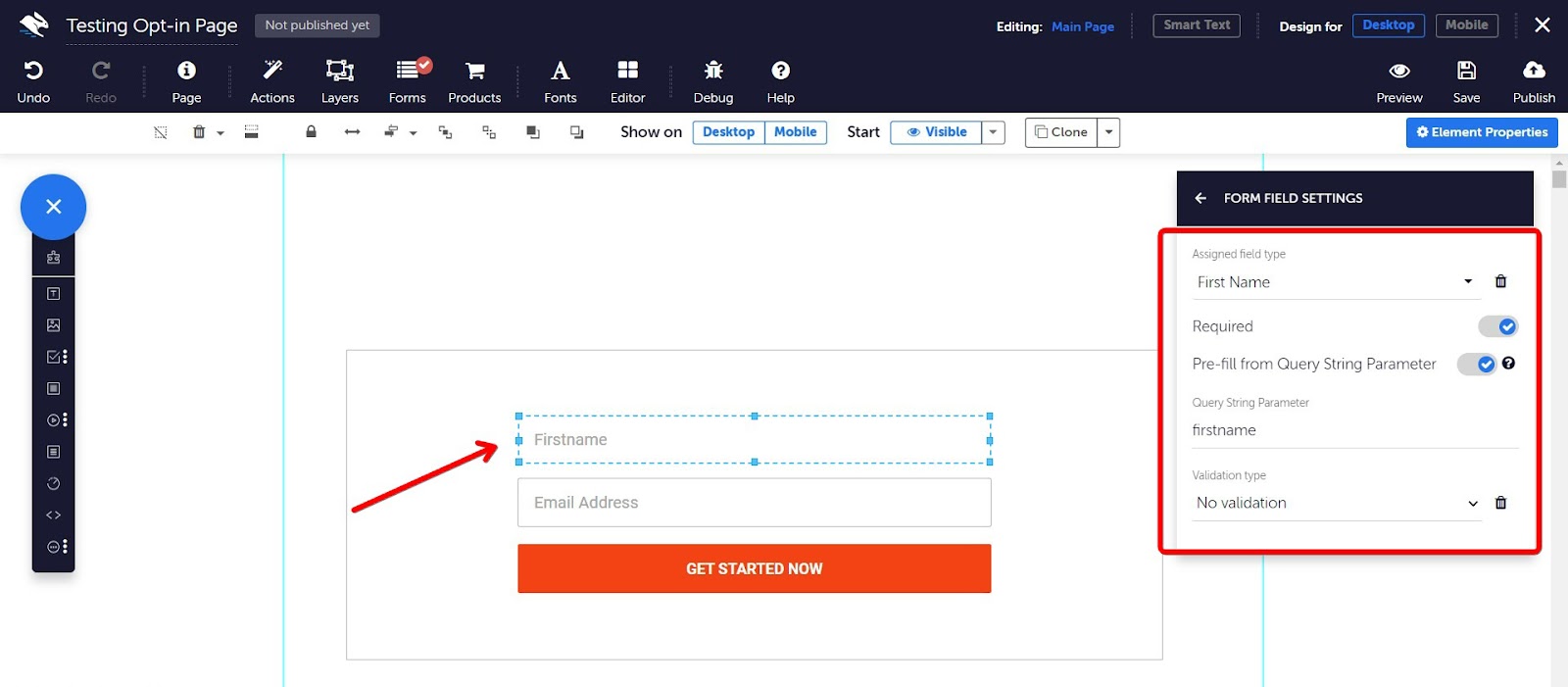1568x687 pixels.
Task: Add an image element from sidebar
Action: click(54, 324)
